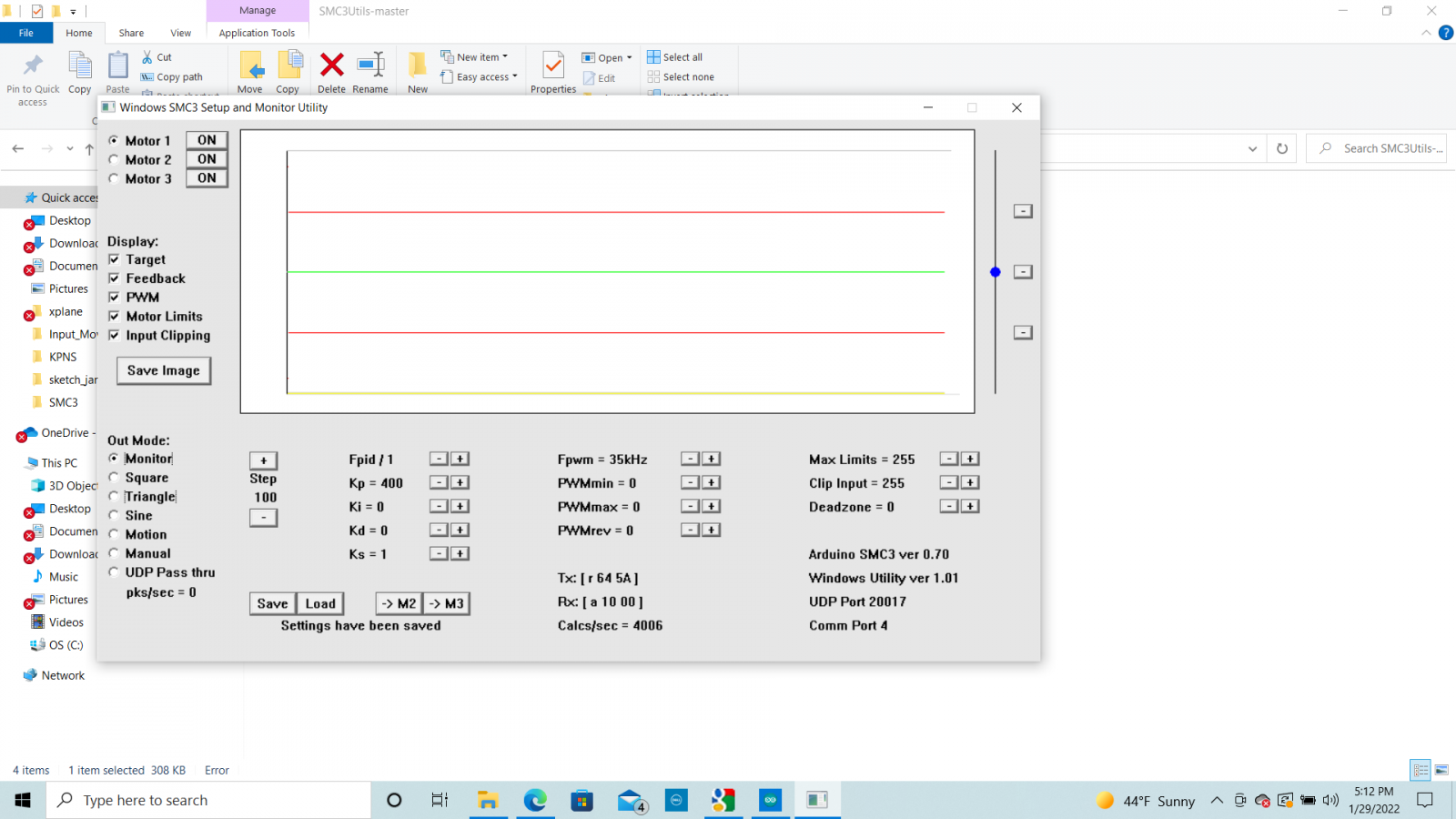This screenshot has width=1456, height=819.
Task: Increase Ki with its plus button
Action: 460,506
